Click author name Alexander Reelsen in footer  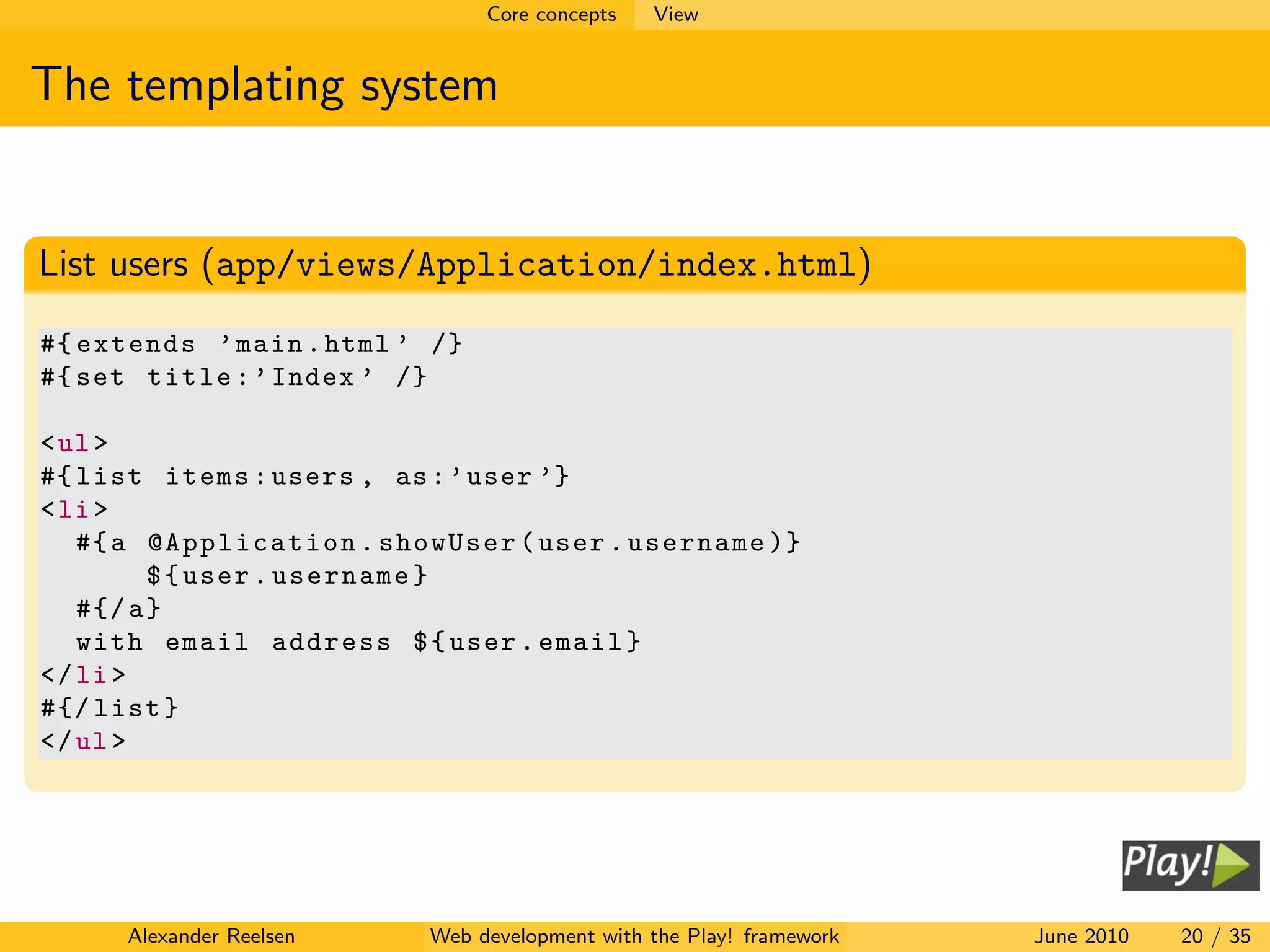[x=211, y=936]
